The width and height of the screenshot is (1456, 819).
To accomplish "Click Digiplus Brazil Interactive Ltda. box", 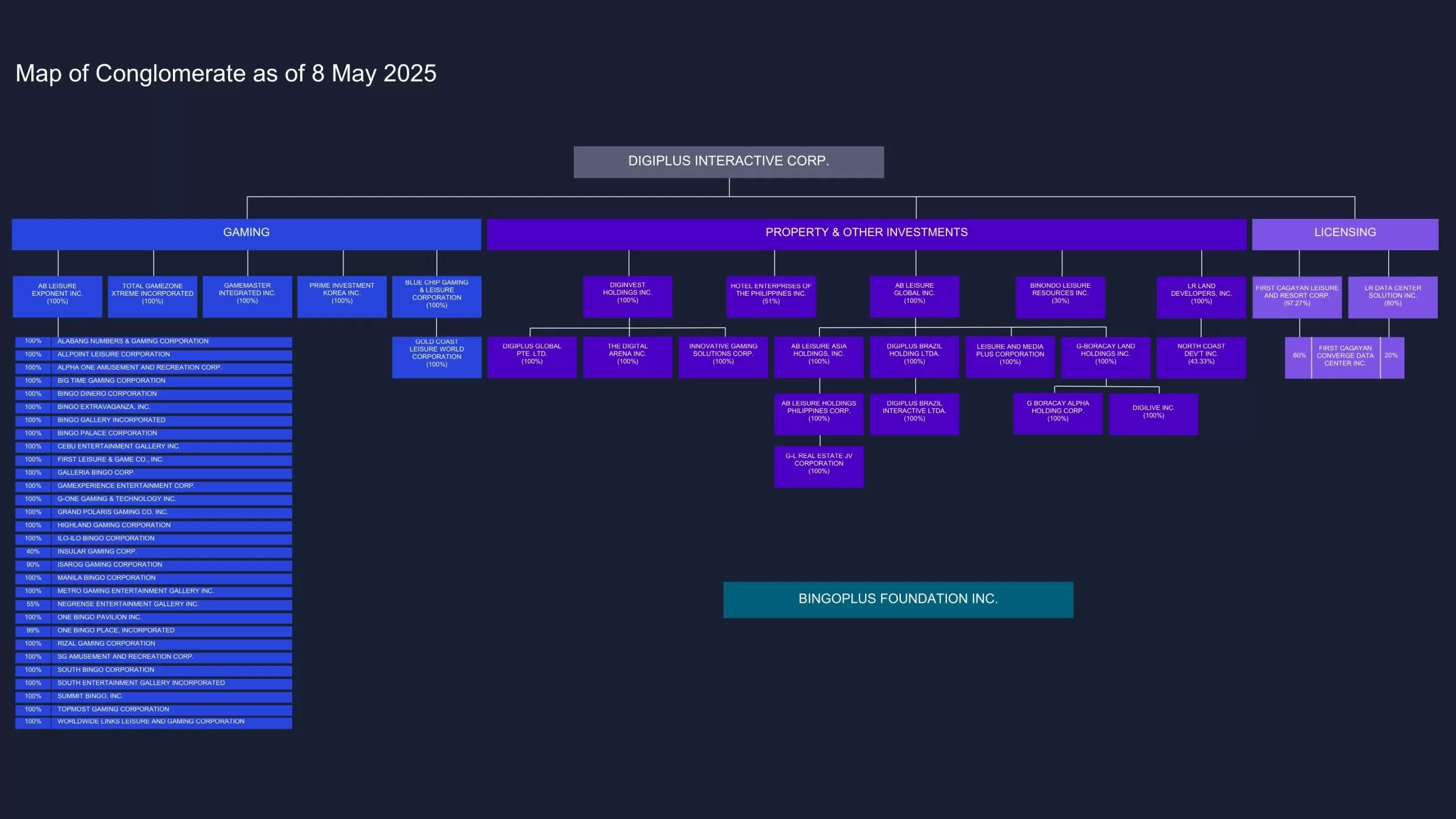I will click(x=915, y=414).
